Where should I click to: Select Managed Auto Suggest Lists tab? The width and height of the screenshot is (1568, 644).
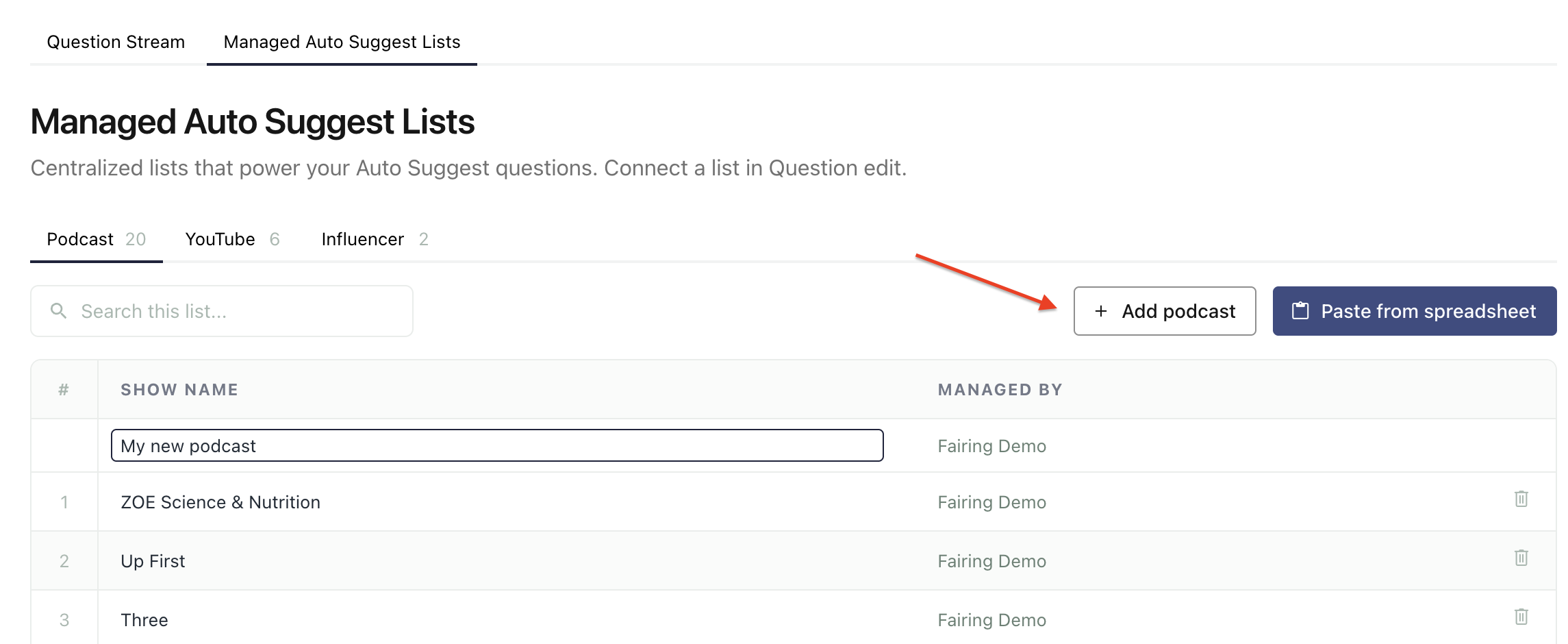[x=342, y=42]
